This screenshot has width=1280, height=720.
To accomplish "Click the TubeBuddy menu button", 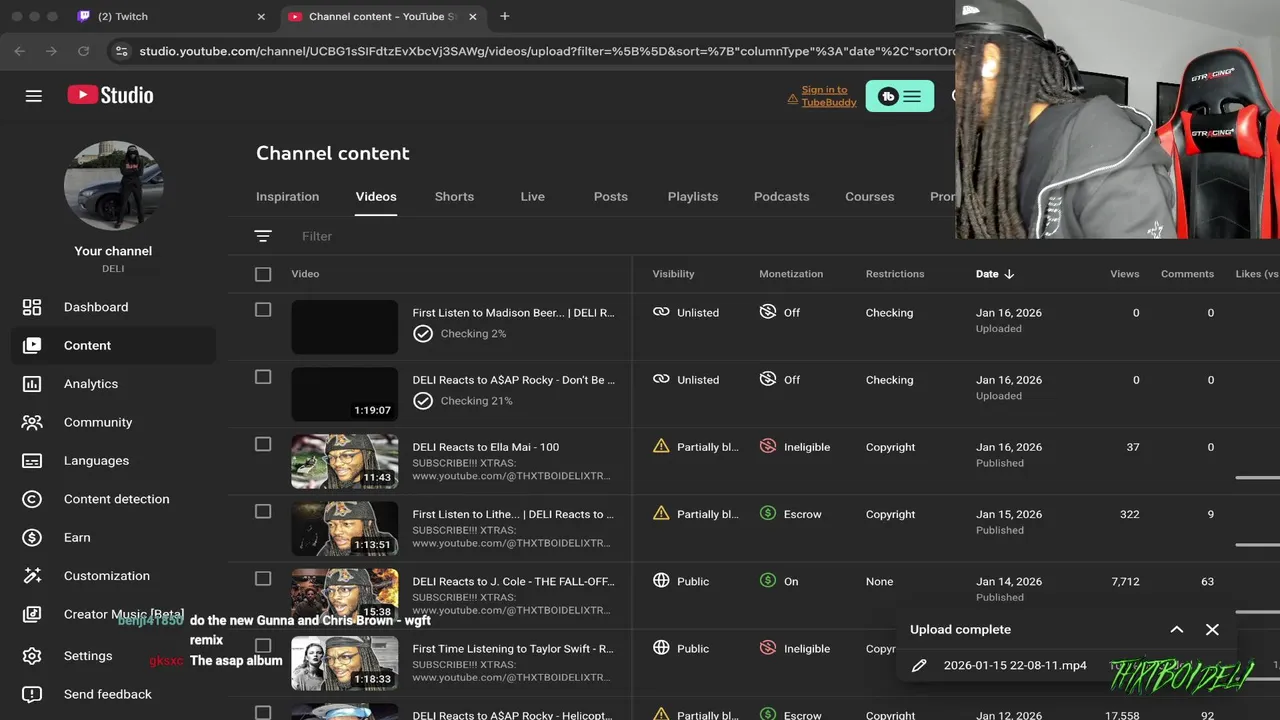I will pos(900,96).
